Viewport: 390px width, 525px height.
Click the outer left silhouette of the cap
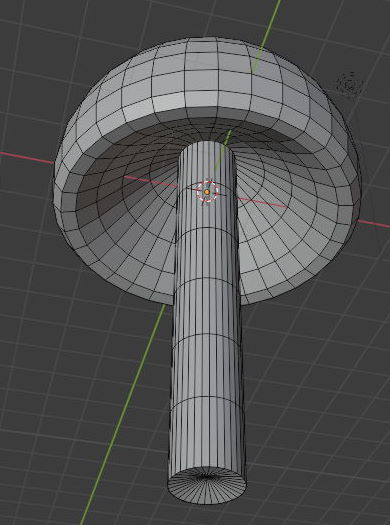tap(56, 188)
